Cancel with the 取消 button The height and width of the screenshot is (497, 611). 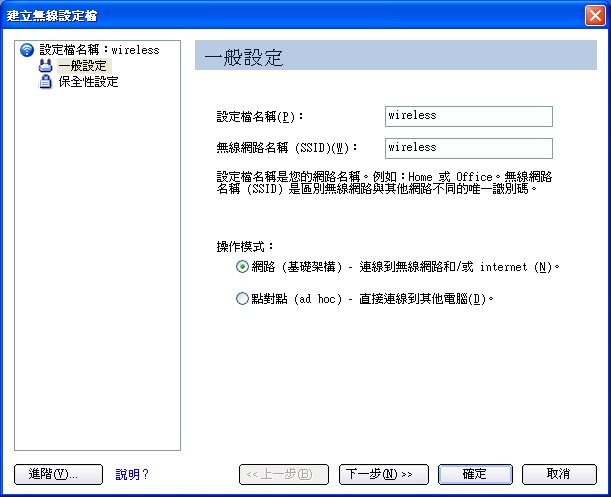(559, 474)
